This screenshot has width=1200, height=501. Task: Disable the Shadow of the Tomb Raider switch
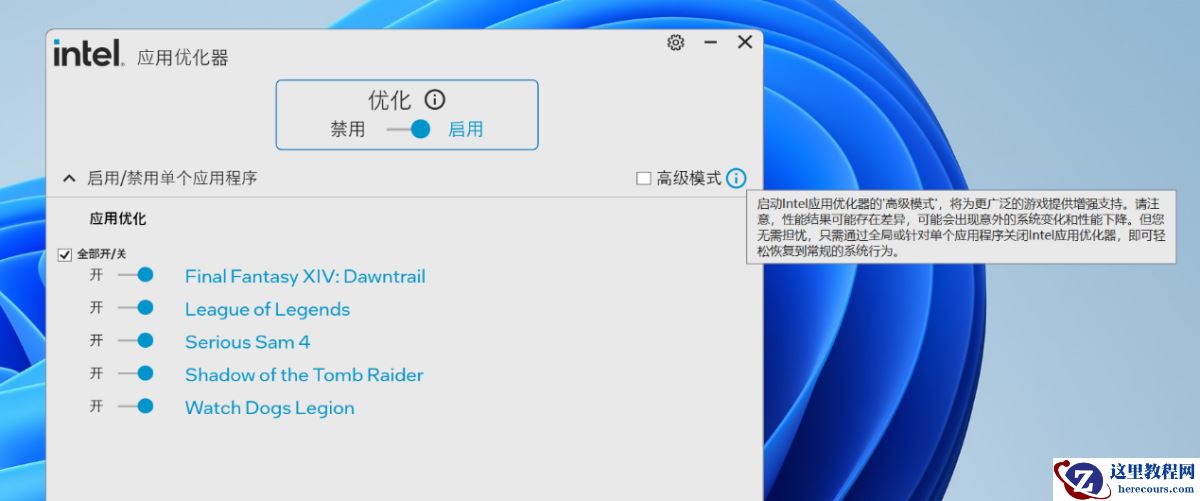[x=135, y=374]
